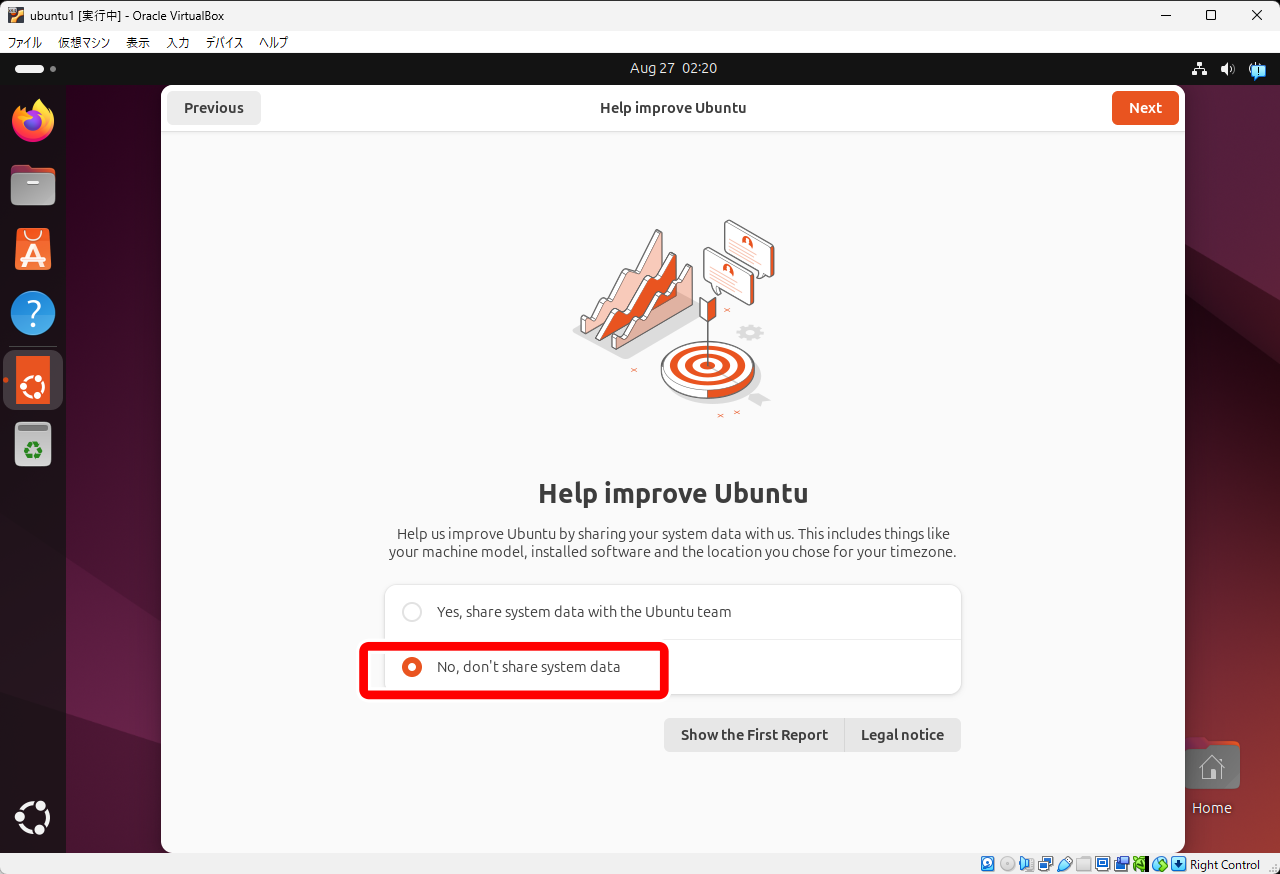
Task: Go back with the Previous button
Action: [x=214, y=108]
